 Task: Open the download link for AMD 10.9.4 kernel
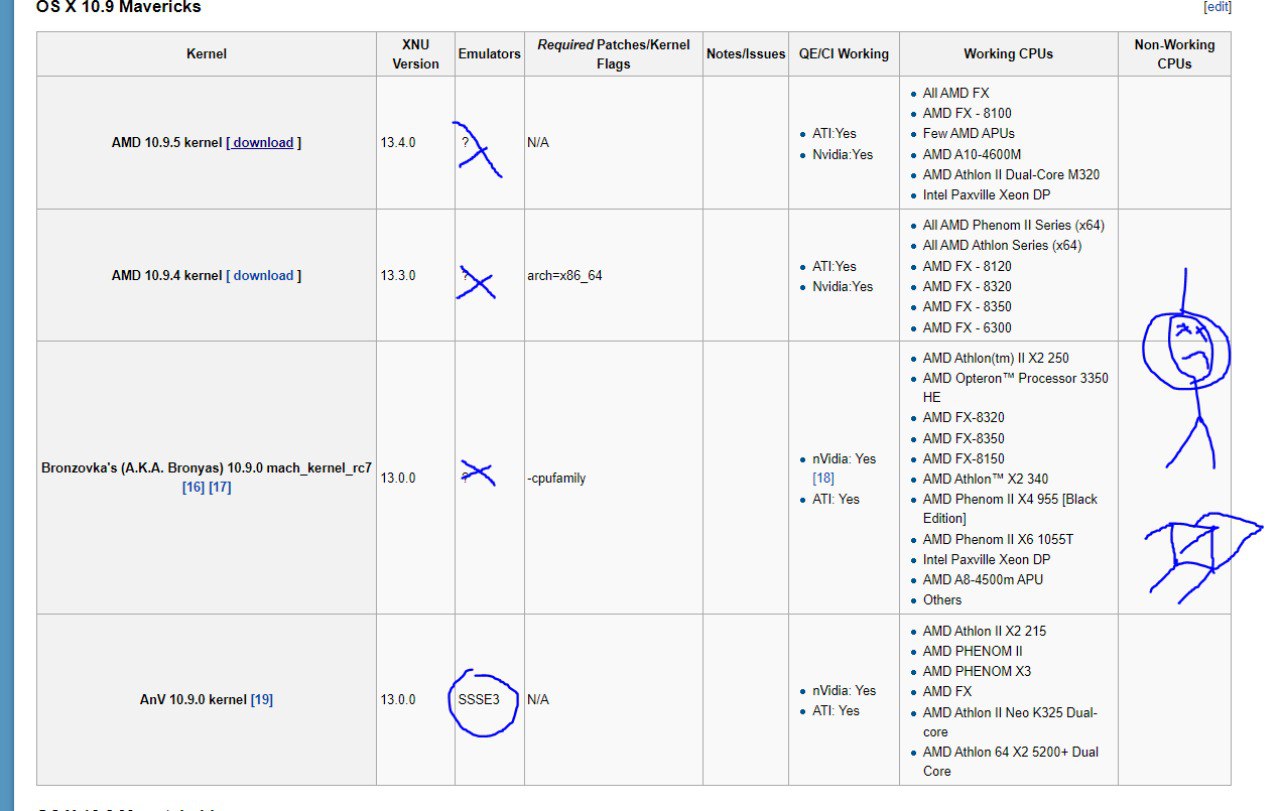point(264,275)
